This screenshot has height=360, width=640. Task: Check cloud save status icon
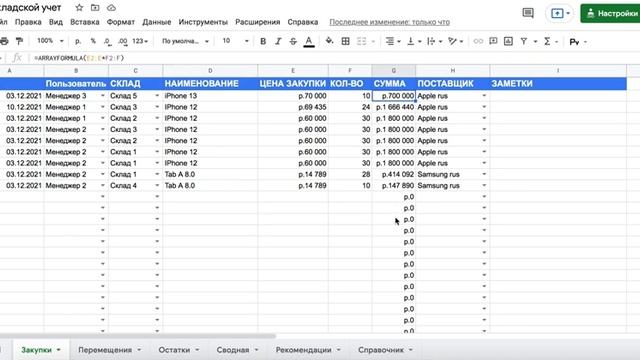point(111,8)
